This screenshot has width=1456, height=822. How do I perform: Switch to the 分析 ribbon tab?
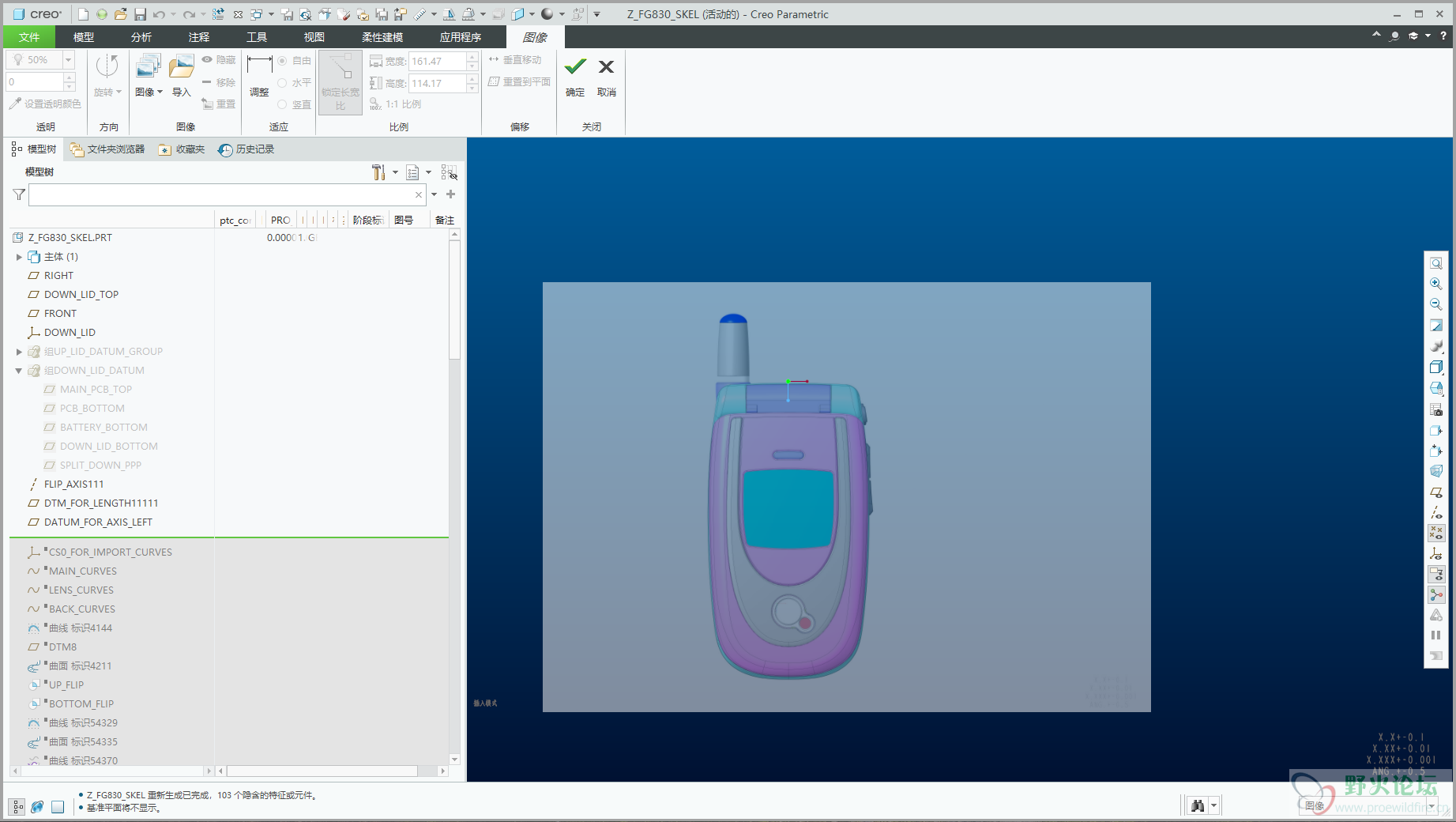tap(141, 37)
